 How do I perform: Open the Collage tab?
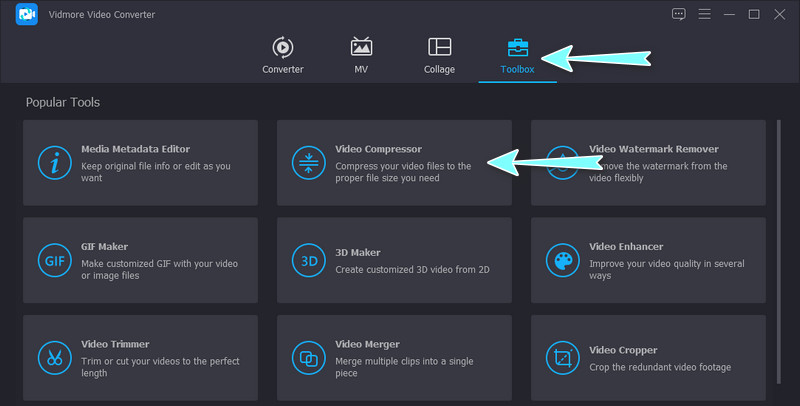pyautogui.click(x=439, y=55)
